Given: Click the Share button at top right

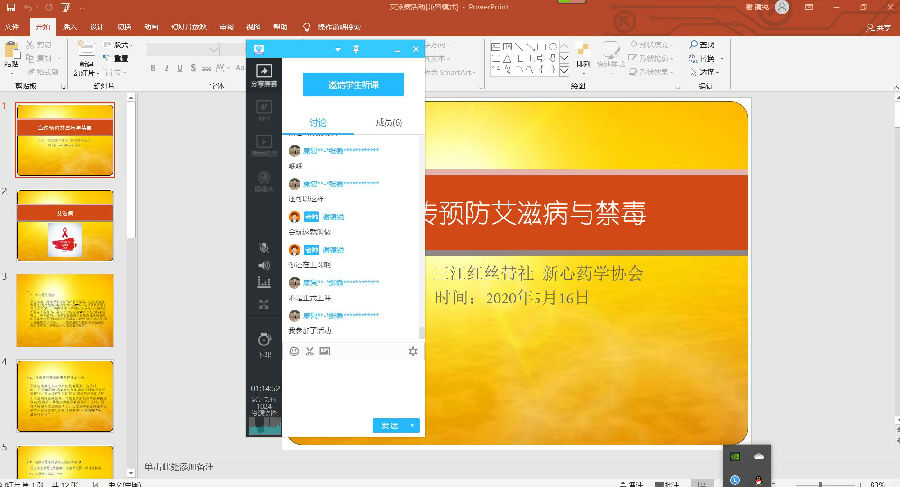Looking at the screenshot, I should click(x=879, y=27).
